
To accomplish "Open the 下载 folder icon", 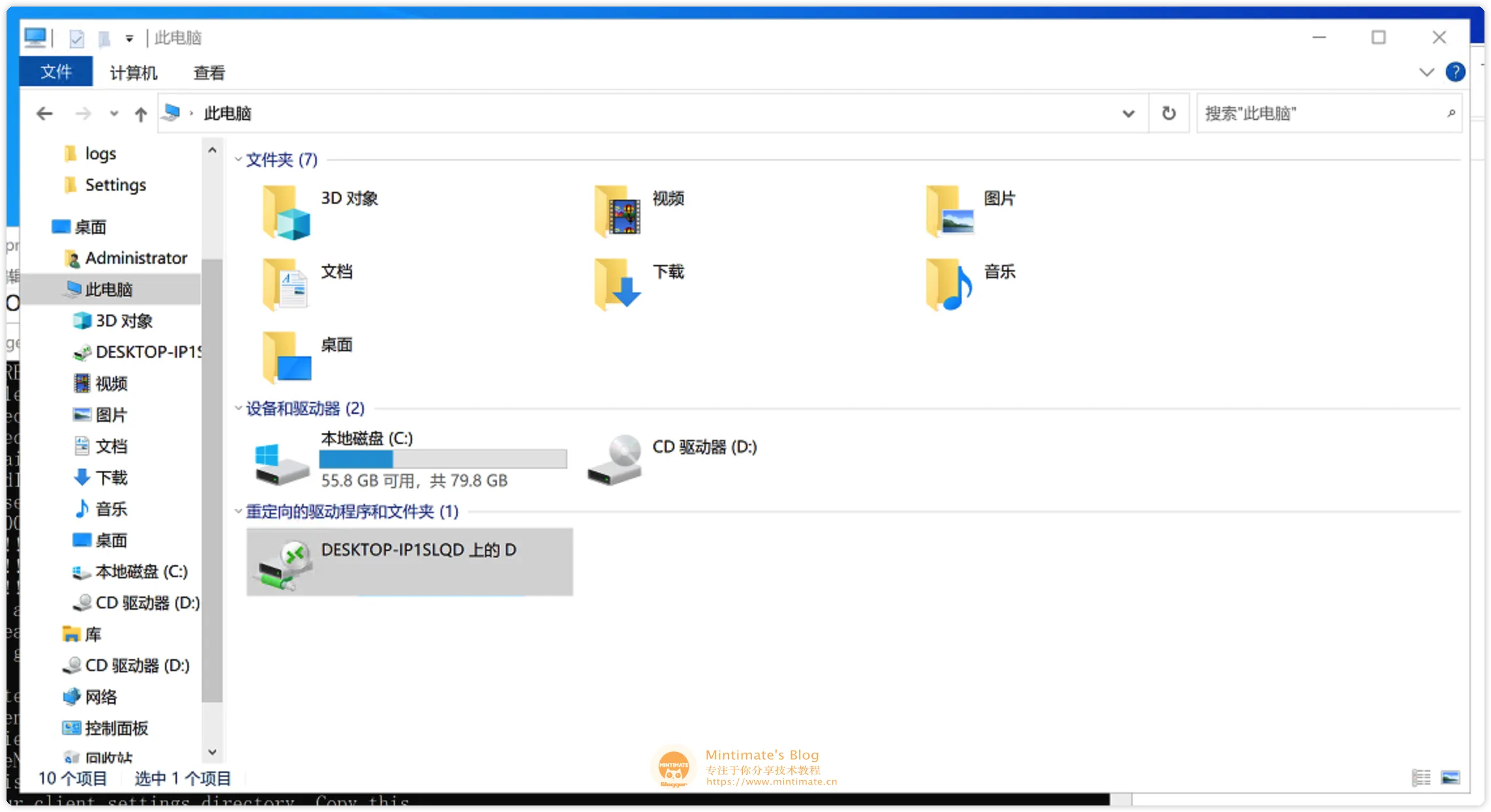I will point(618,285).
